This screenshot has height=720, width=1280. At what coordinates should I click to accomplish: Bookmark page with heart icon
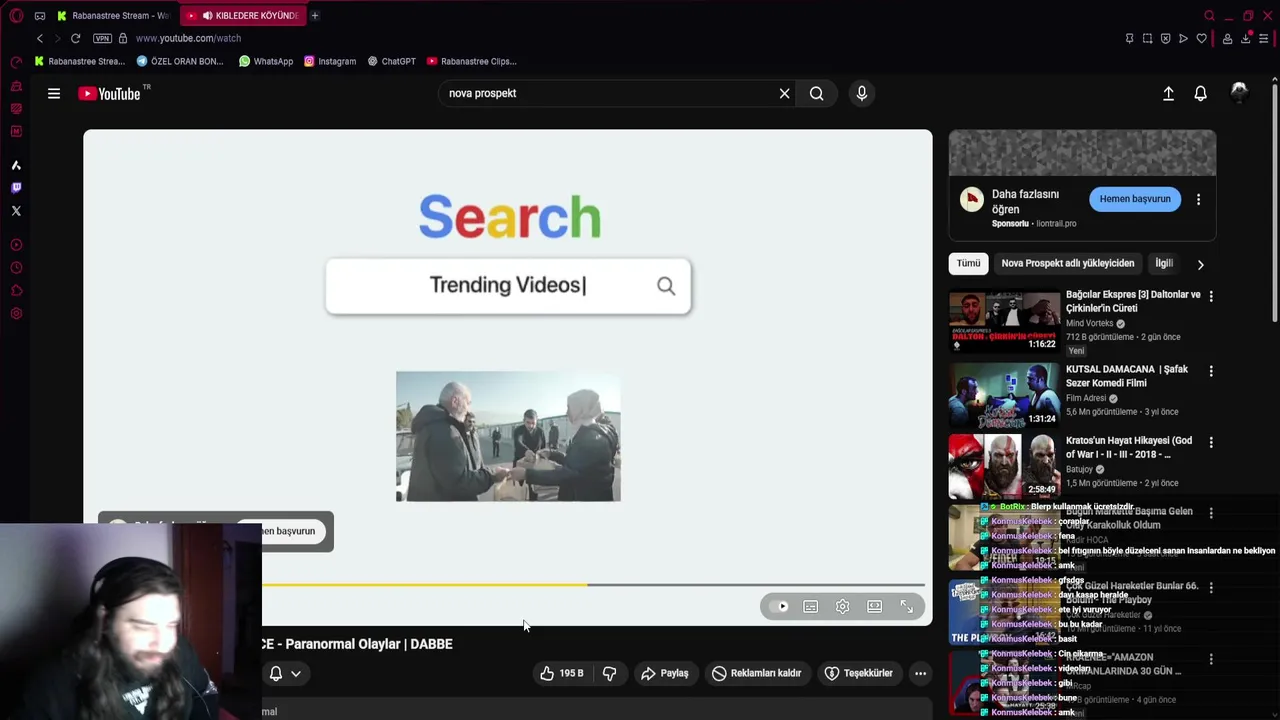point(1201,38)
